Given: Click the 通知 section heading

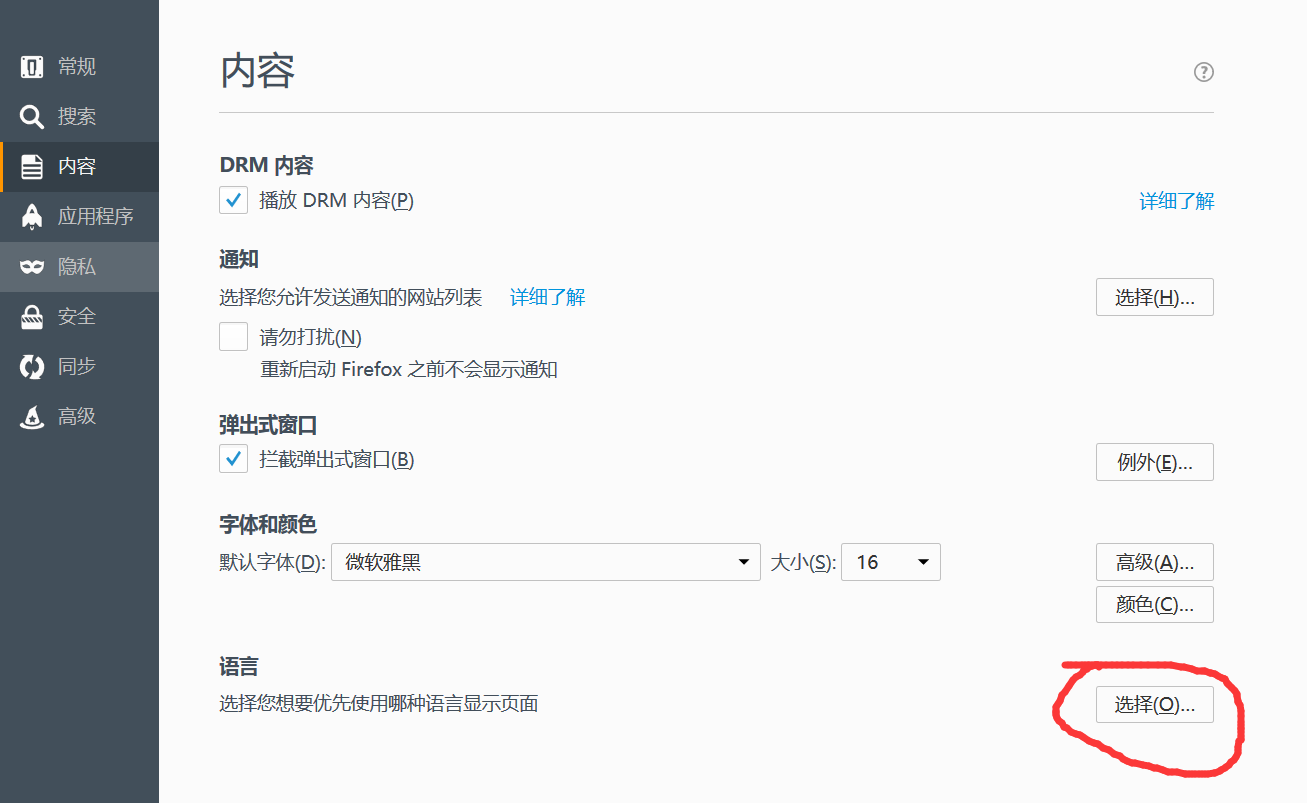Looking at the screenshot, I should 239,260.
